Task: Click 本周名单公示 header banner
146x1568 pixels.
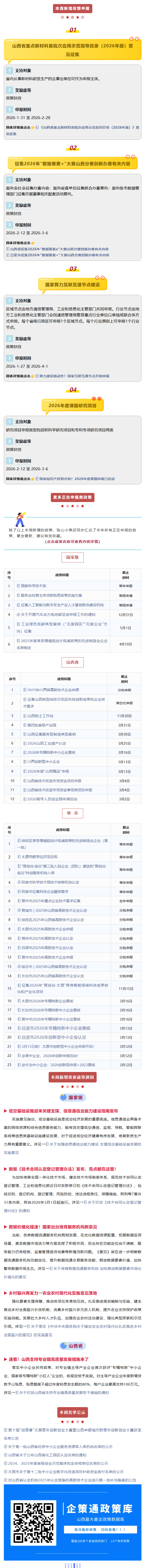Action: click(73, 1412)
